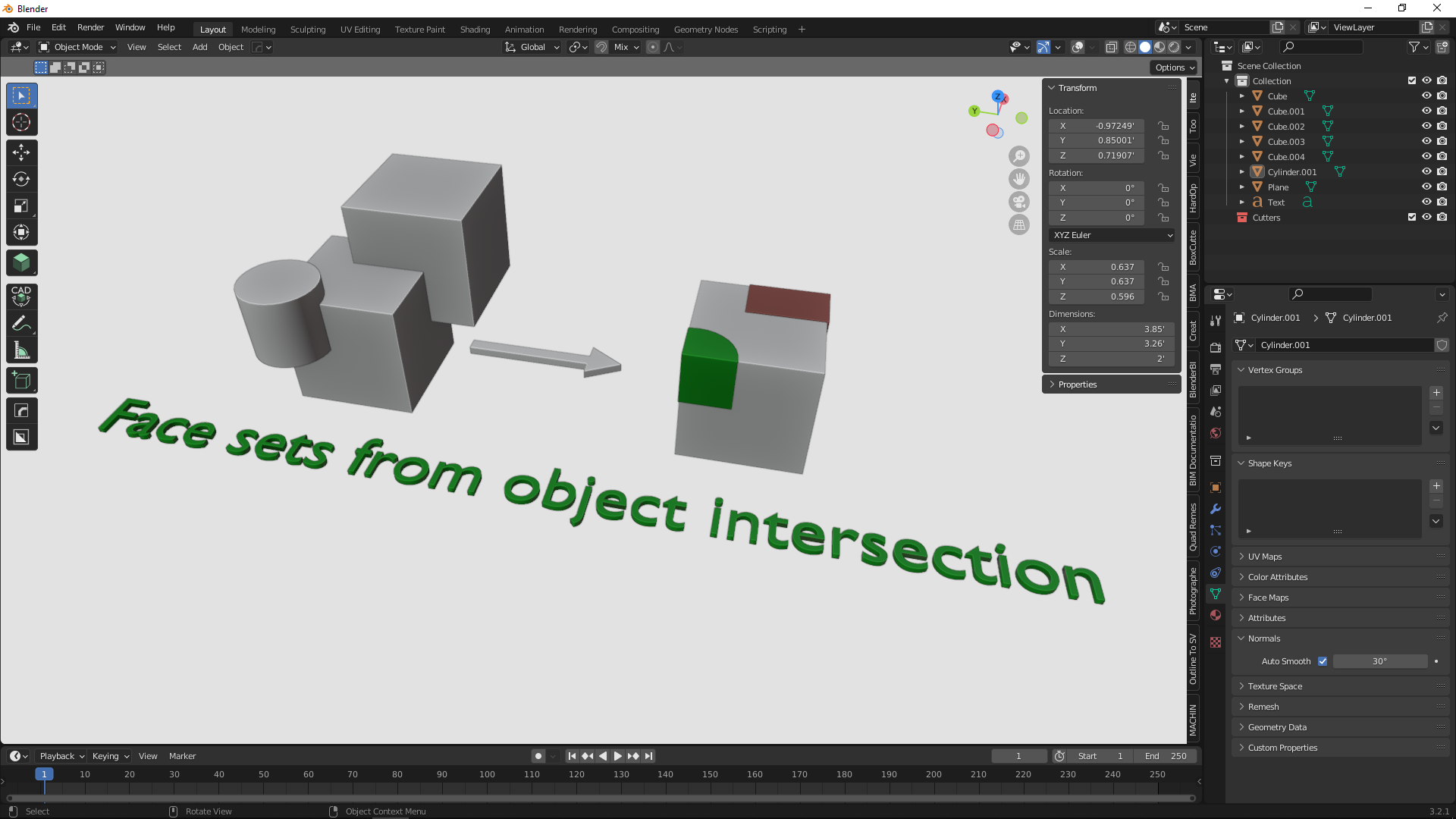Choose the Measure tool
This screenshot has height=819, width=1456.
pyautogui.click(x=21, y=350)
